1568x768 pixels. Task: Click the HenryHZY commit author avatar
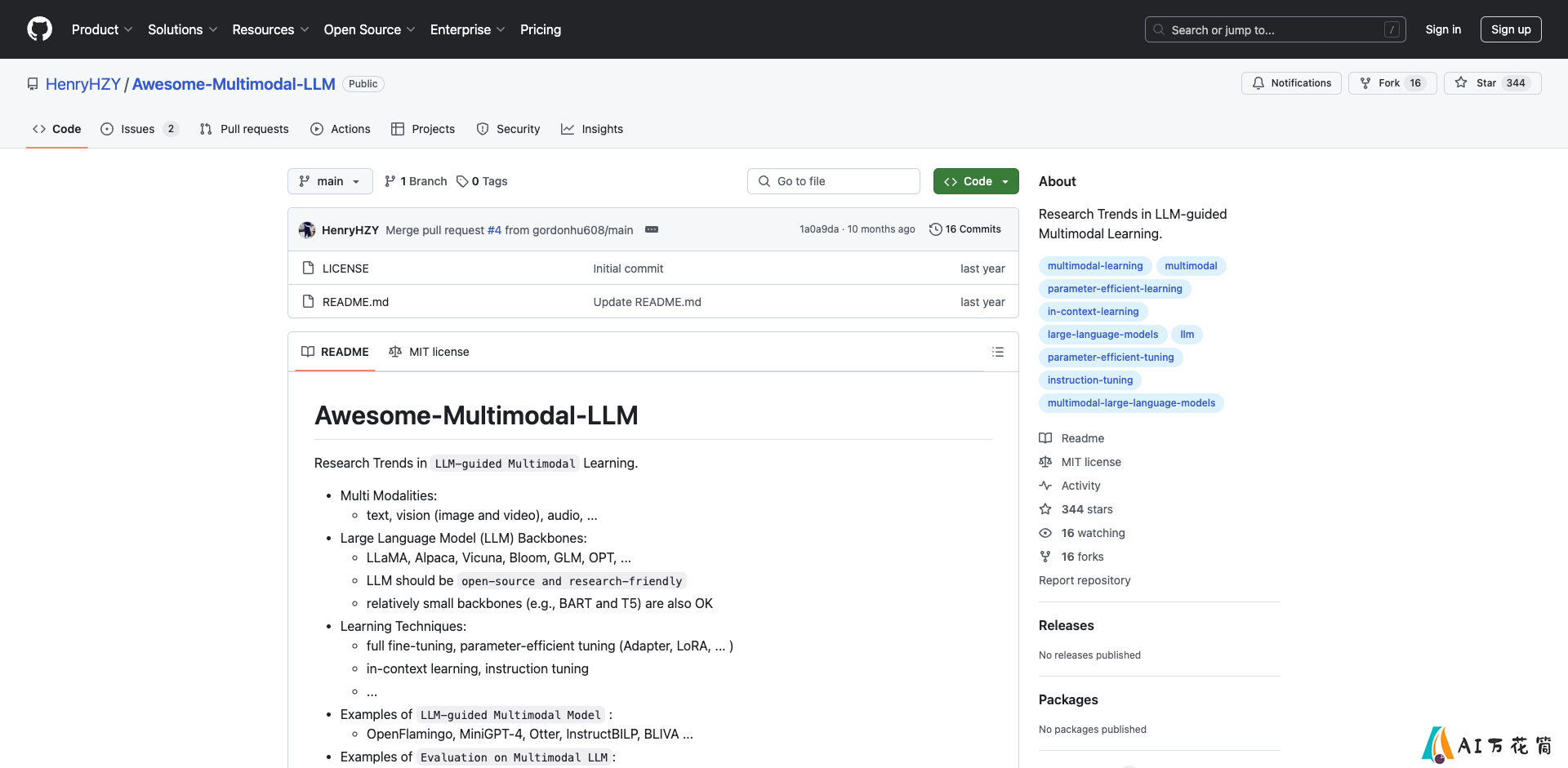[307, 230]
